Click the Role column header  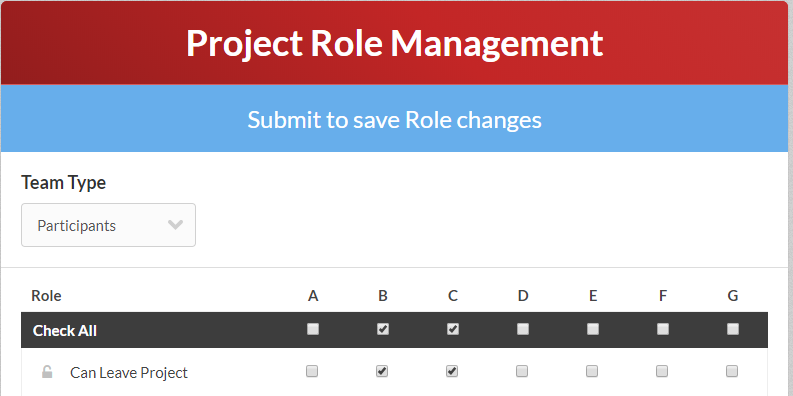(46, 295)
